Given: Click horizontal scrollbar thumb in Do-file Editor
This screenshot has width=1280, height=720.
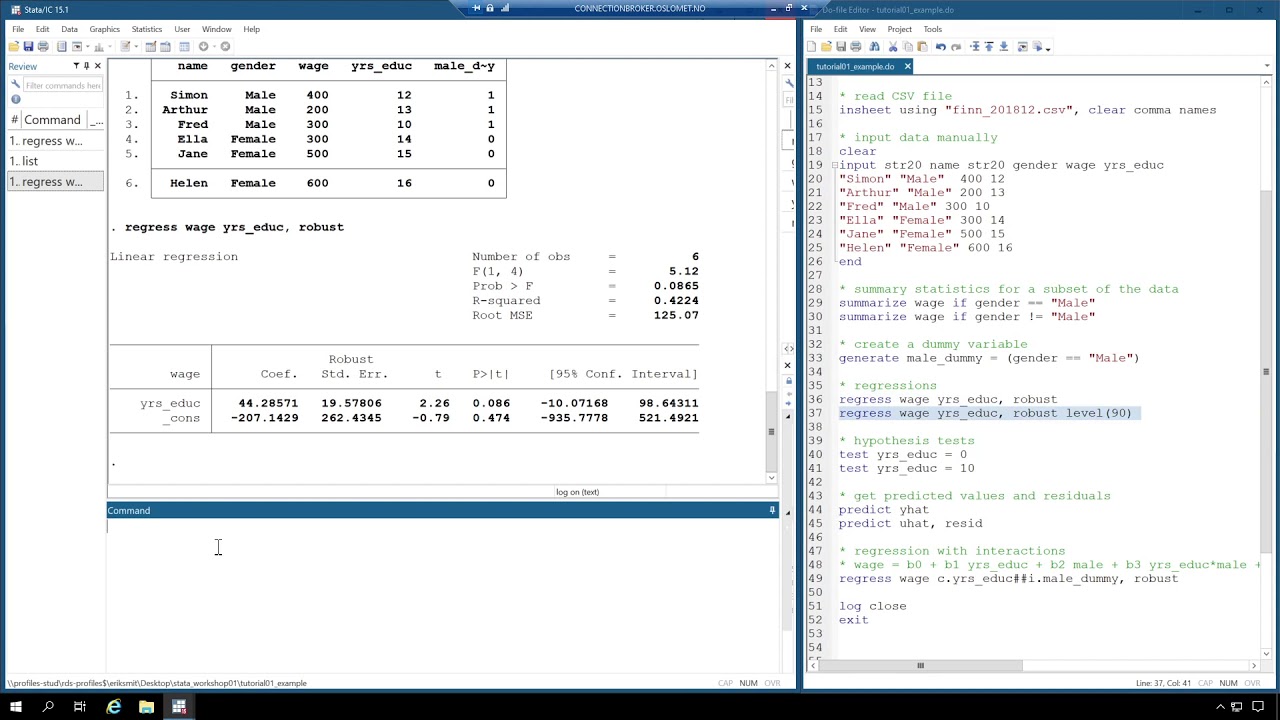Looking at the screenshot, I should tap(920, 665).
